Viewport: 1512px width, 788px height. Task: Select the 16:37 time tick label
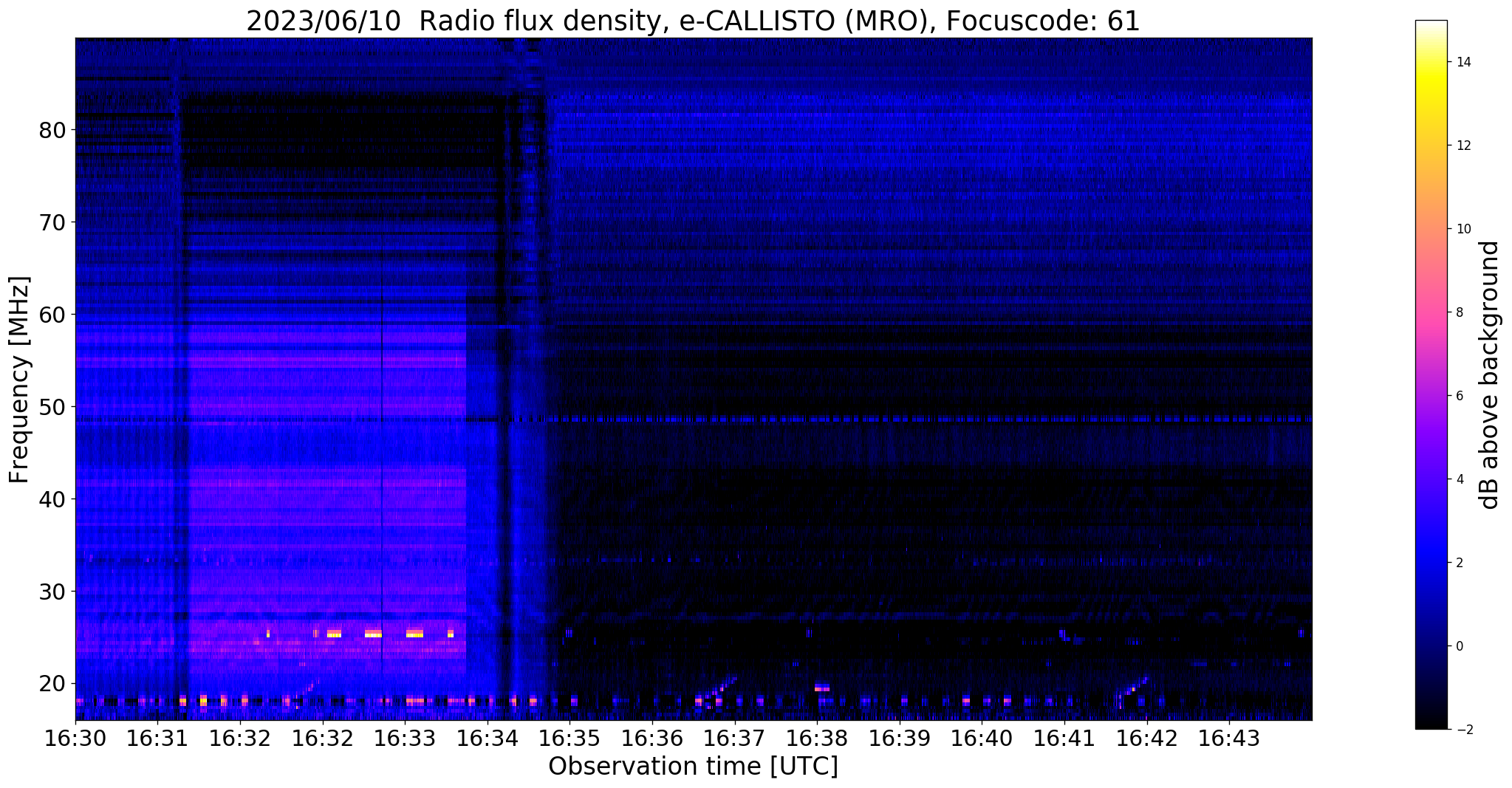pos(735,739)
